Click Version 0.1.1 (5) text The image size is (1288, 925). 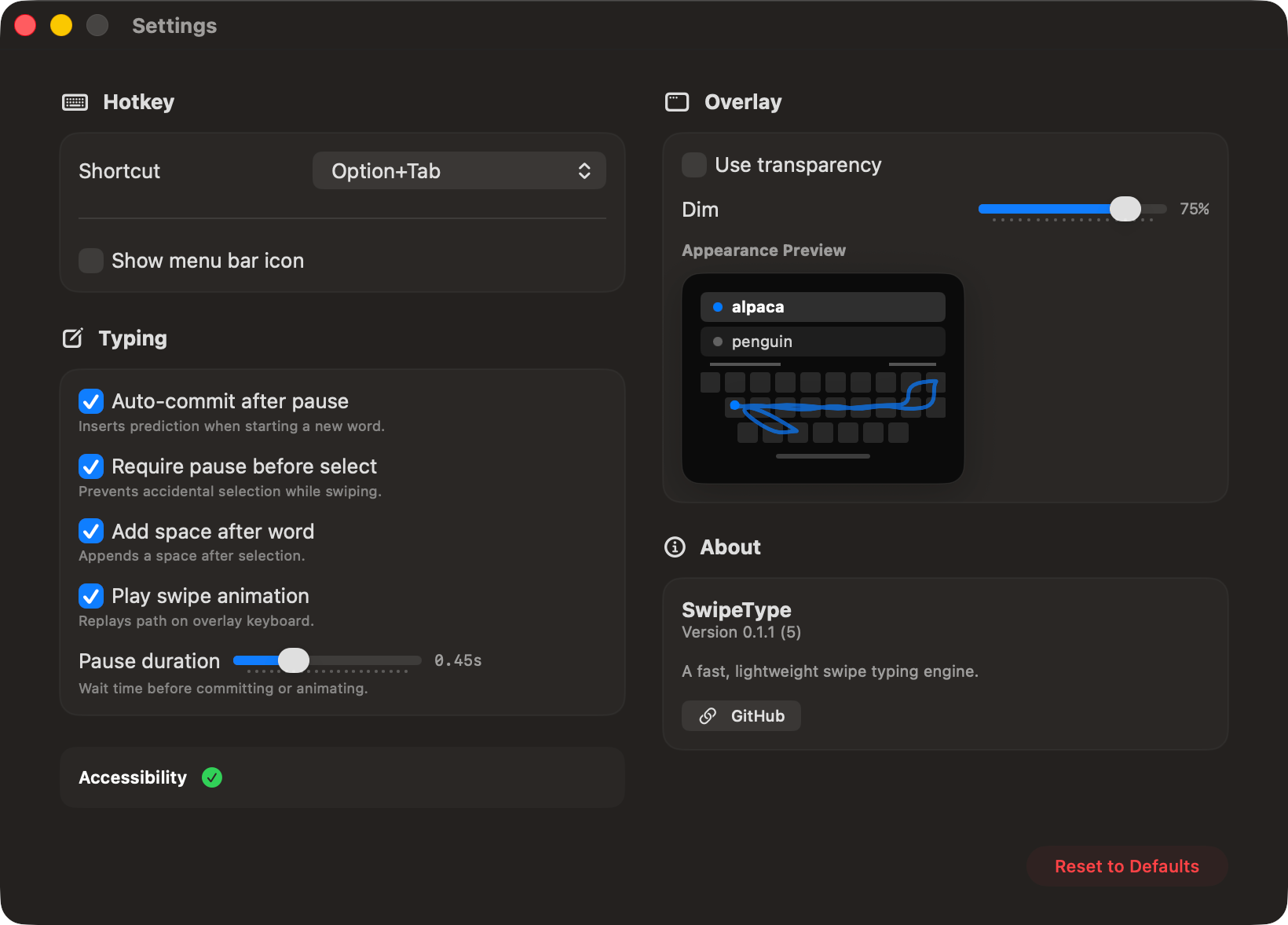[x=741, y=632]
